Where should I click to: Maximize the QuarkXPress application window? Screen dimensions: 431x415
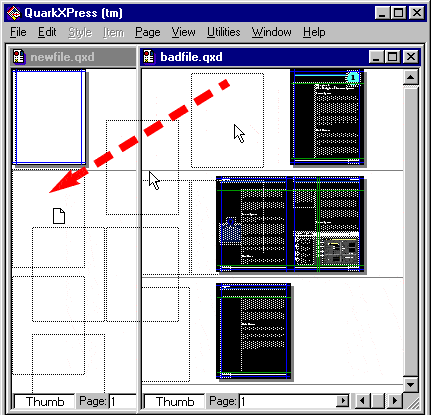coord(398,13)
